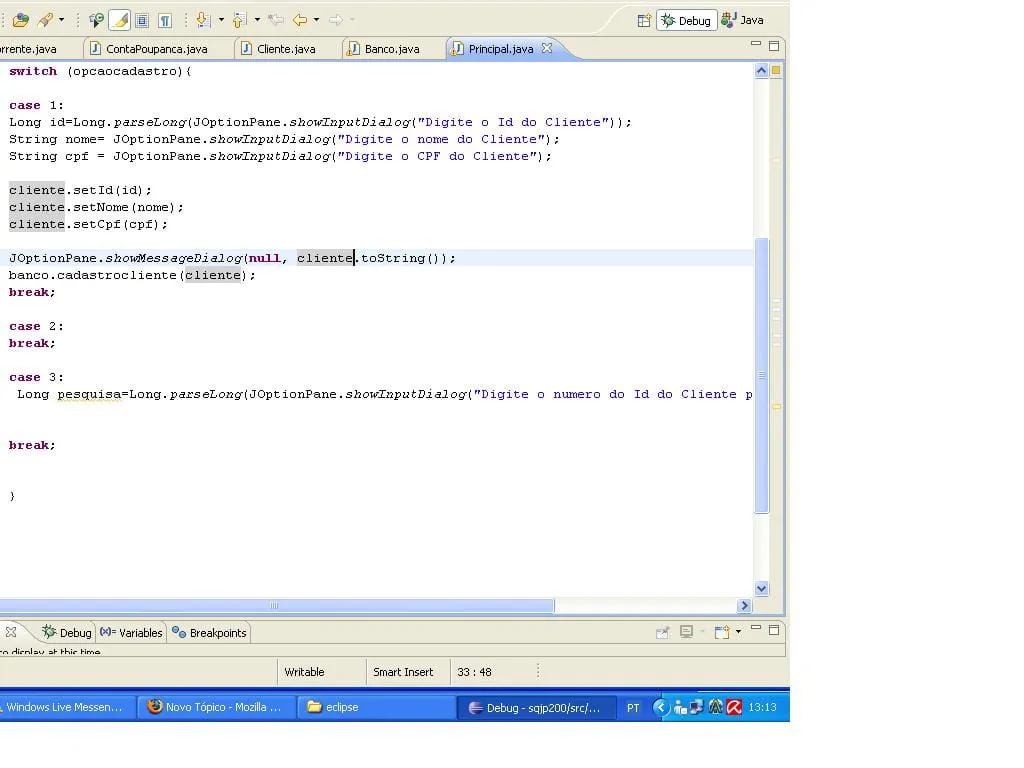Toggle Mark Occurrences highlighter button
The image size is (1024, 768).
click(119, 20)
